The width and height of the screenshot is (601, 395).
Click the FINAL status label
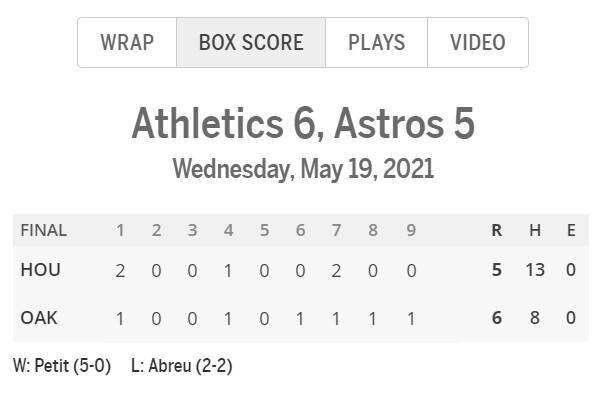tap(44, 230)
